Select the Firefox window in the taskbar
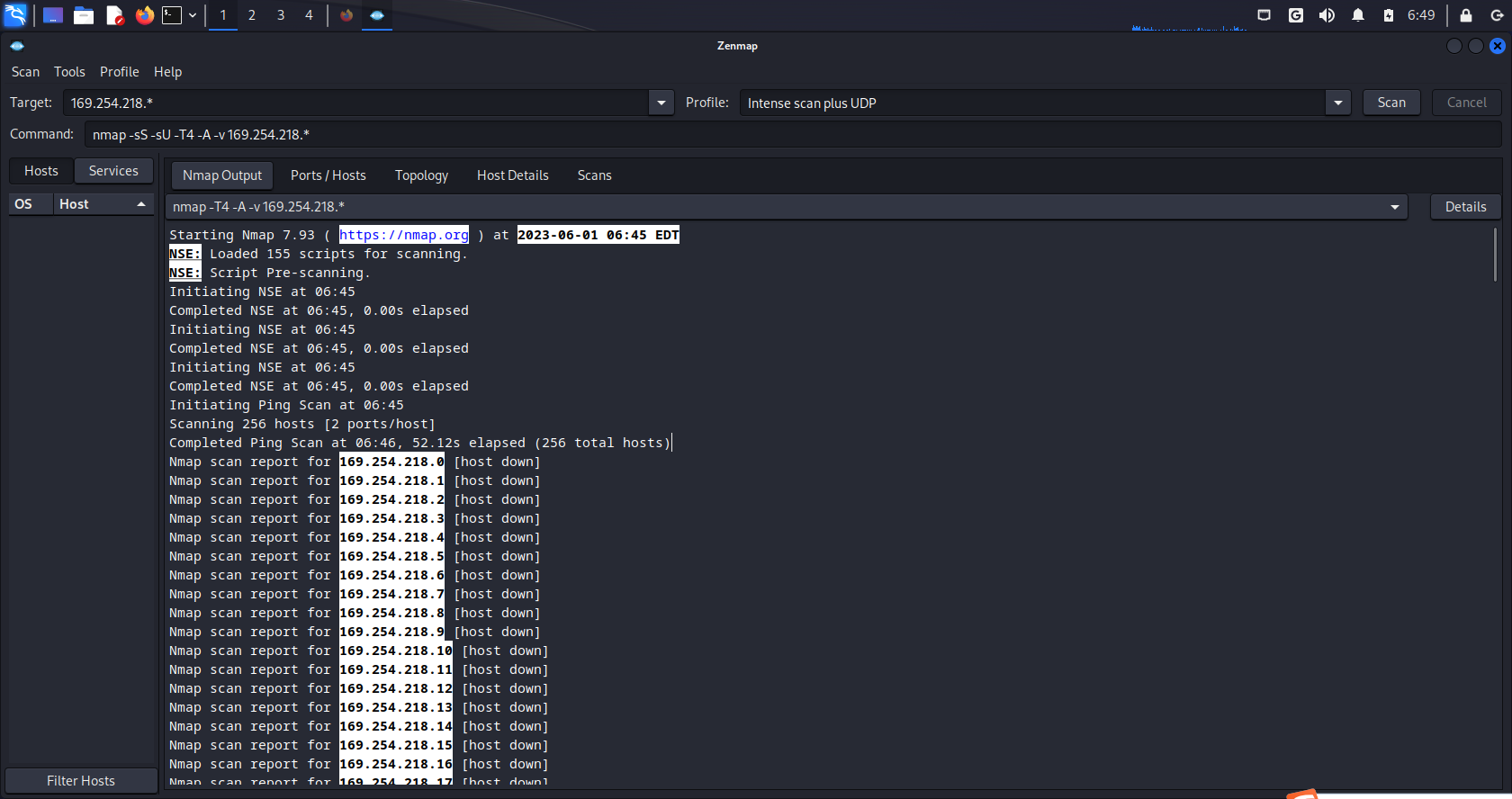This screenshot has width=1512, height=799. [346, 15]
